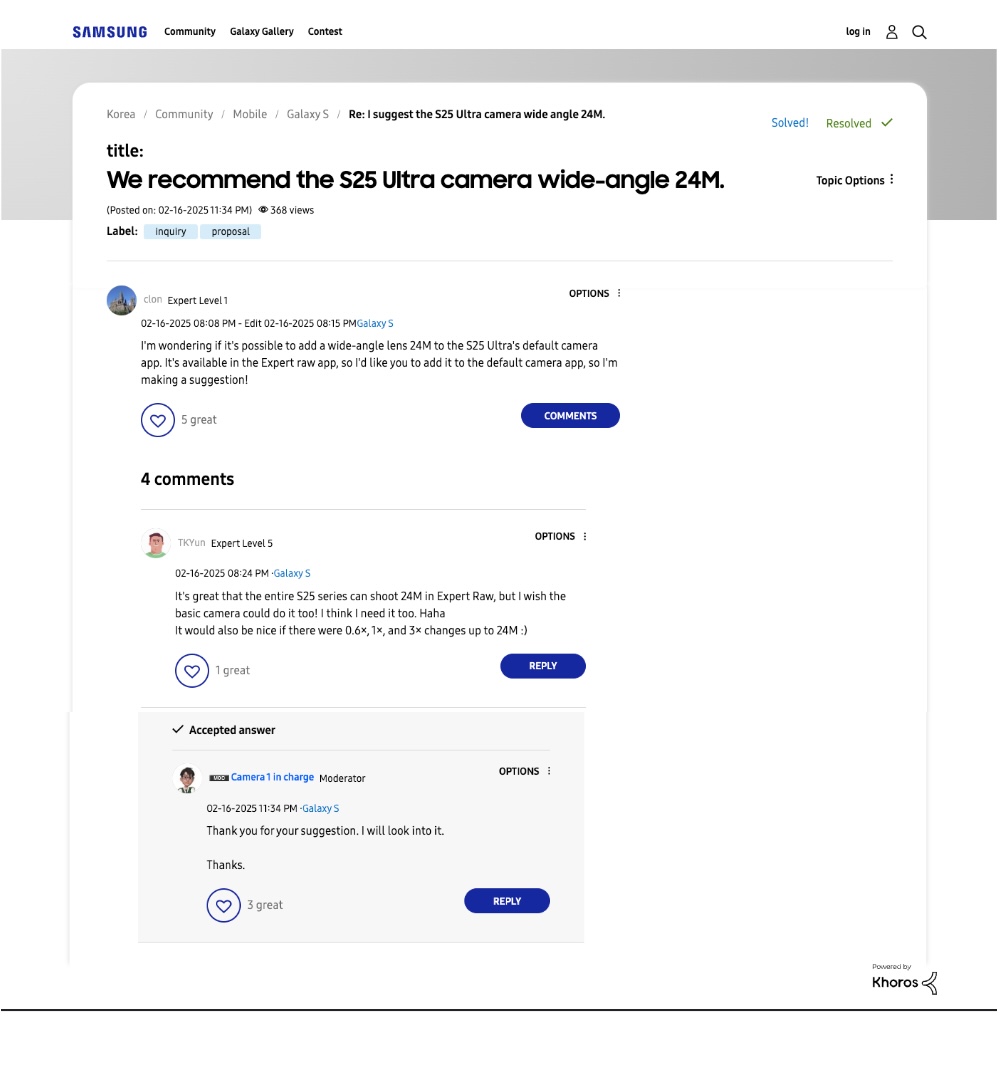Toggle heart on TKYun's comment
Viewport: 1000px width, 1079px height.
click(192, 671)
